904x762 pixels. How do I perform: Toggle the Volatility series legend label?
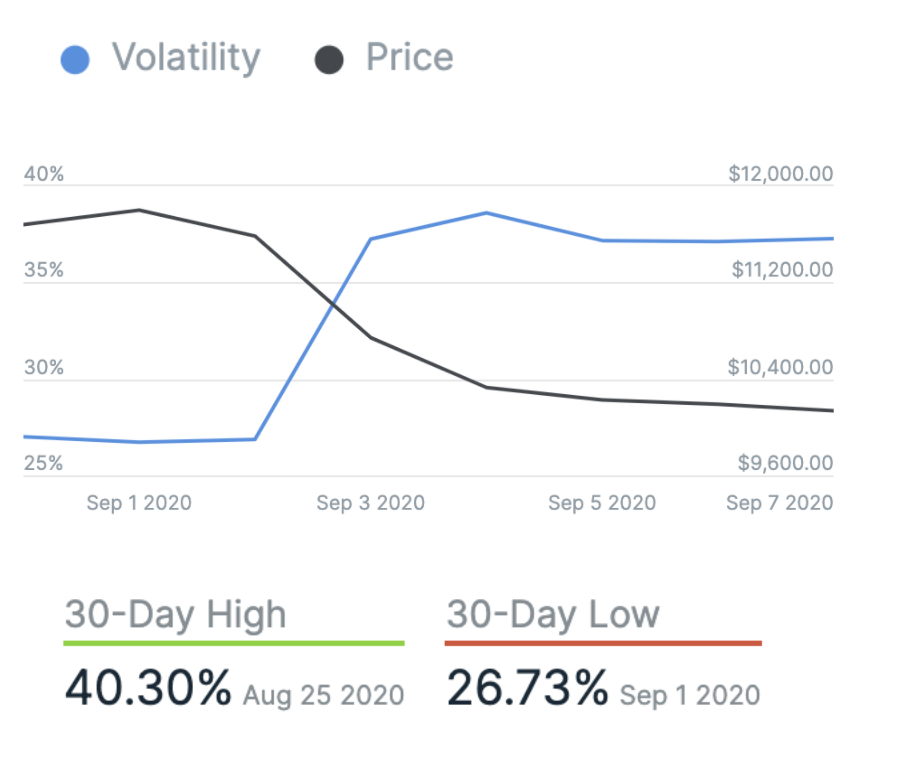(186, 57)
